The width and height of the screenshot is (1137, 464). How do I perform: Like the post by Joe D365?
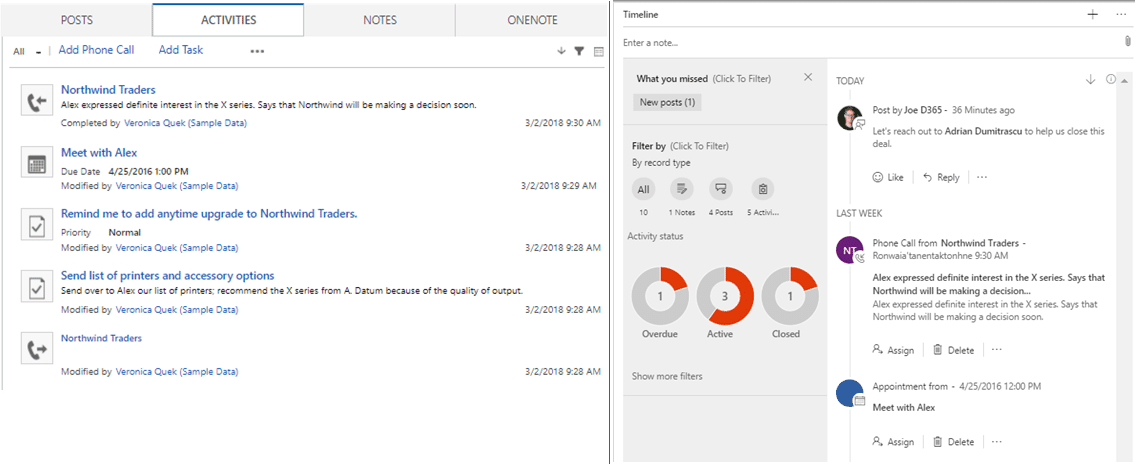(888, 177)
